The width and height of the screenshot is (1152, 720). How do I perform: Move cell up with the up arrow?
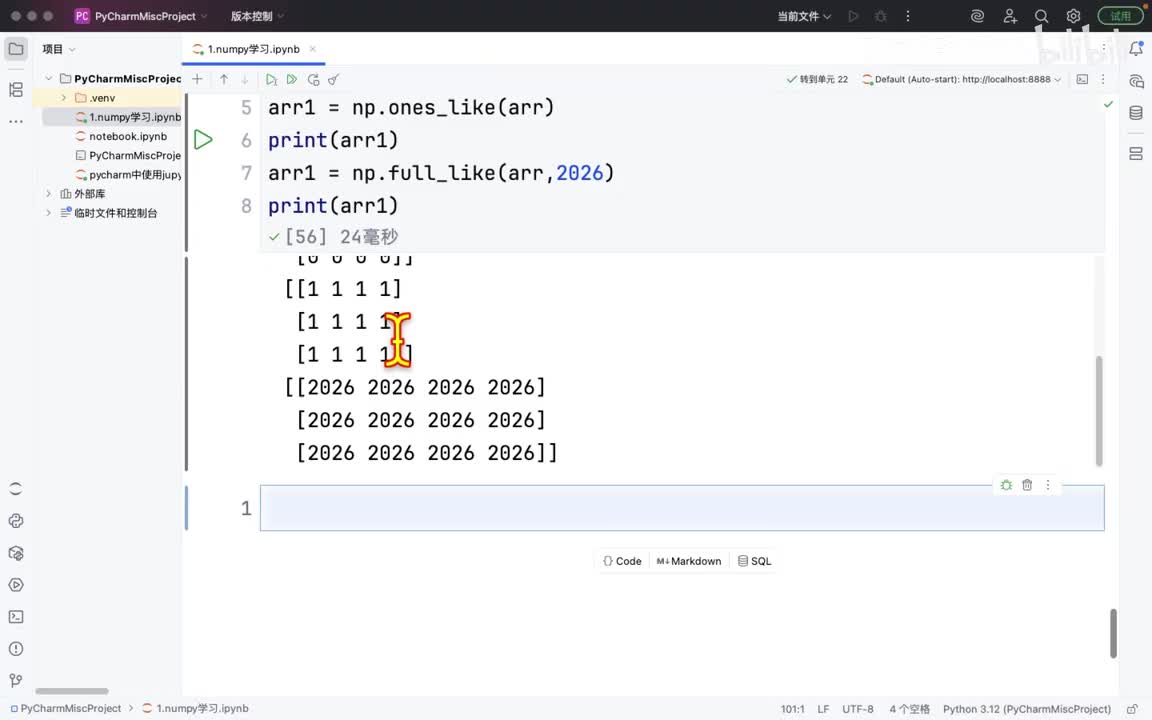(x=224, y=79)
